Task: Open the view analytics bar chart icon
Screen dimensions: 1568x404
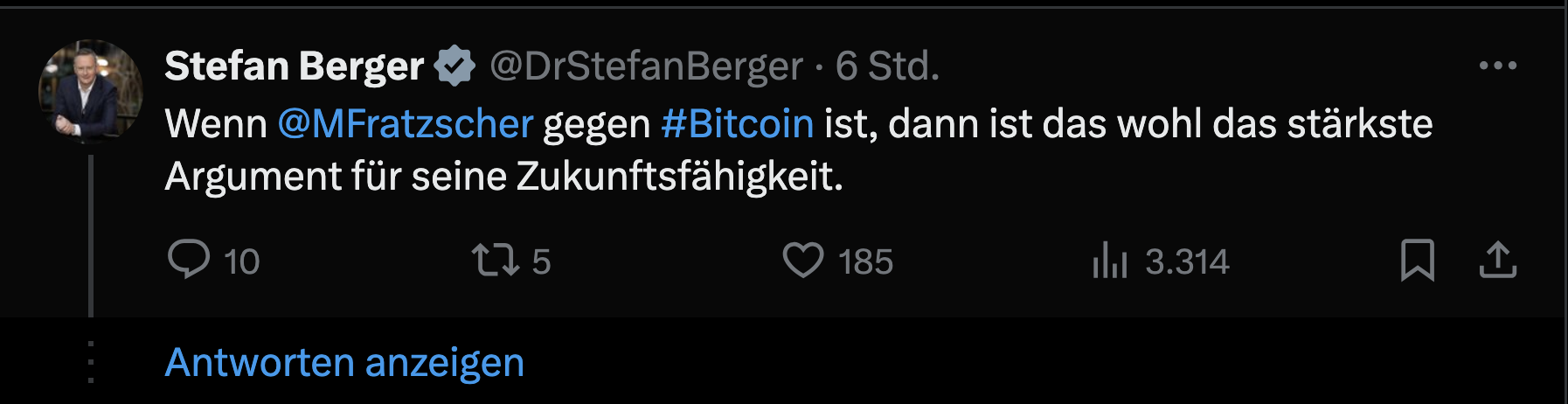Action: pyautogui.click(x=1110, y=260)
